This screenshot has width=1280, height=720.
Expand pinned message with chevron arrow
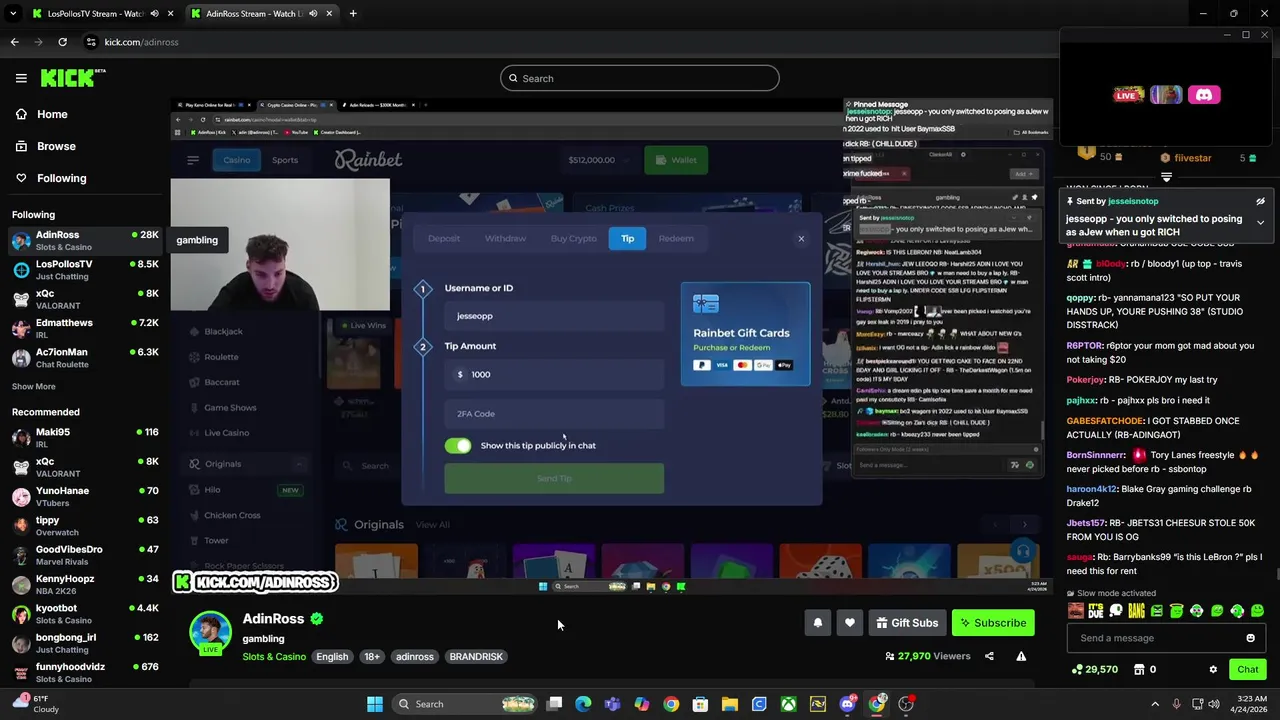1260,222
